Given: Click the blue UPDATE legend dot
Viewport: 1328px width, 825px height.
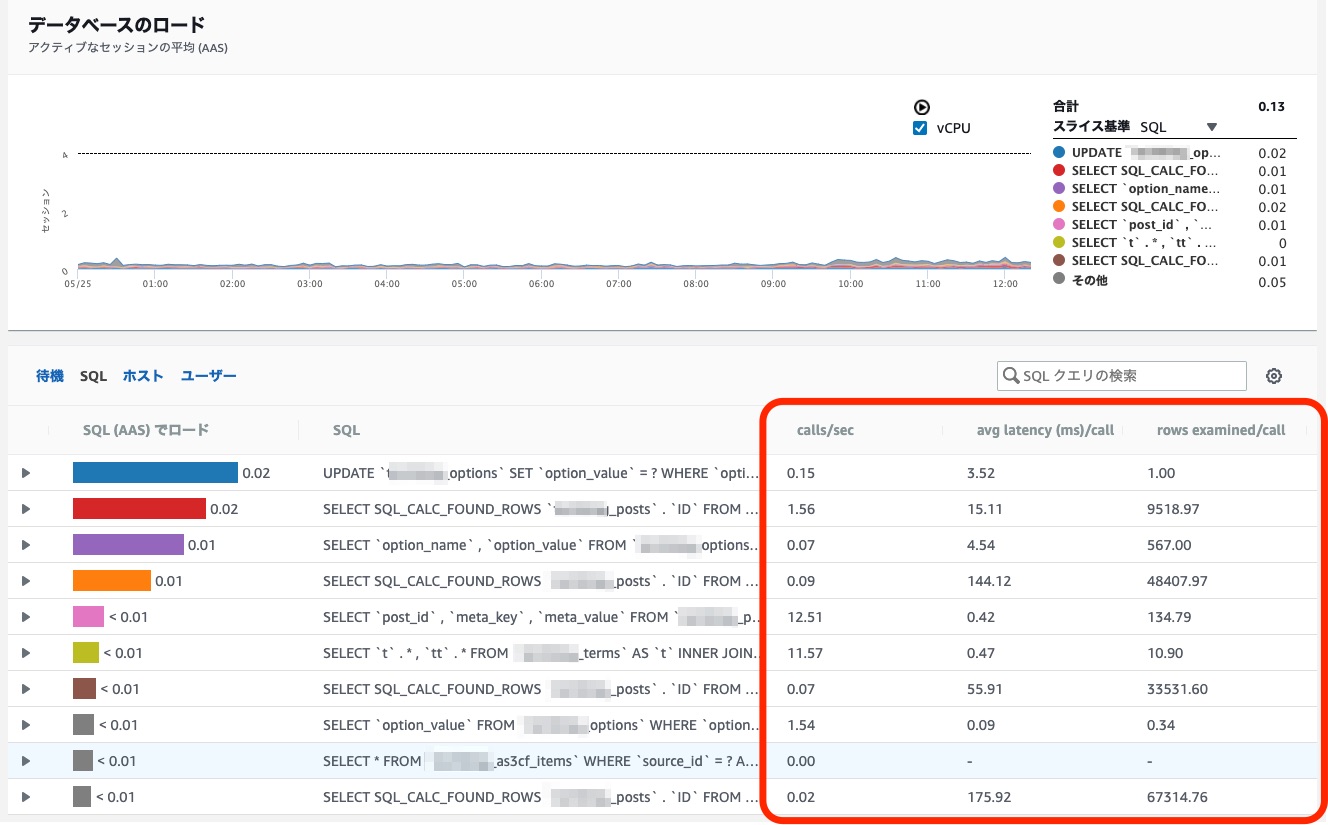Looking at the screenshot, I should click(1059, 153).
